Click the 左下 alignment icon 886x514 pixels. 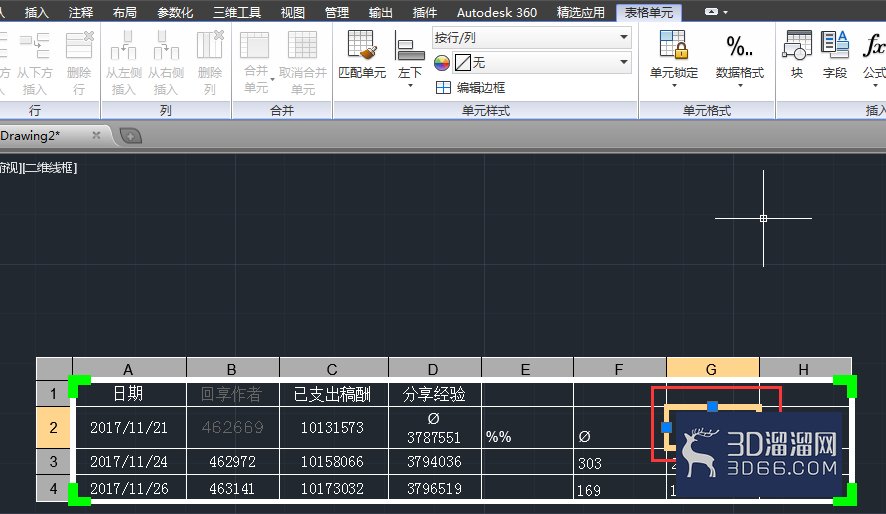click(410, 47)
